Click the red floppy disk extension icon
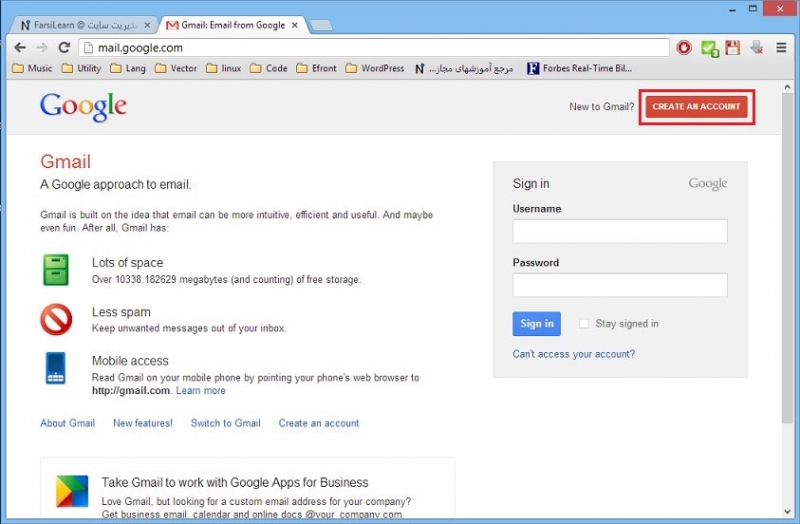The height and width of the screenshot is (524, 800). coord(733,47)
